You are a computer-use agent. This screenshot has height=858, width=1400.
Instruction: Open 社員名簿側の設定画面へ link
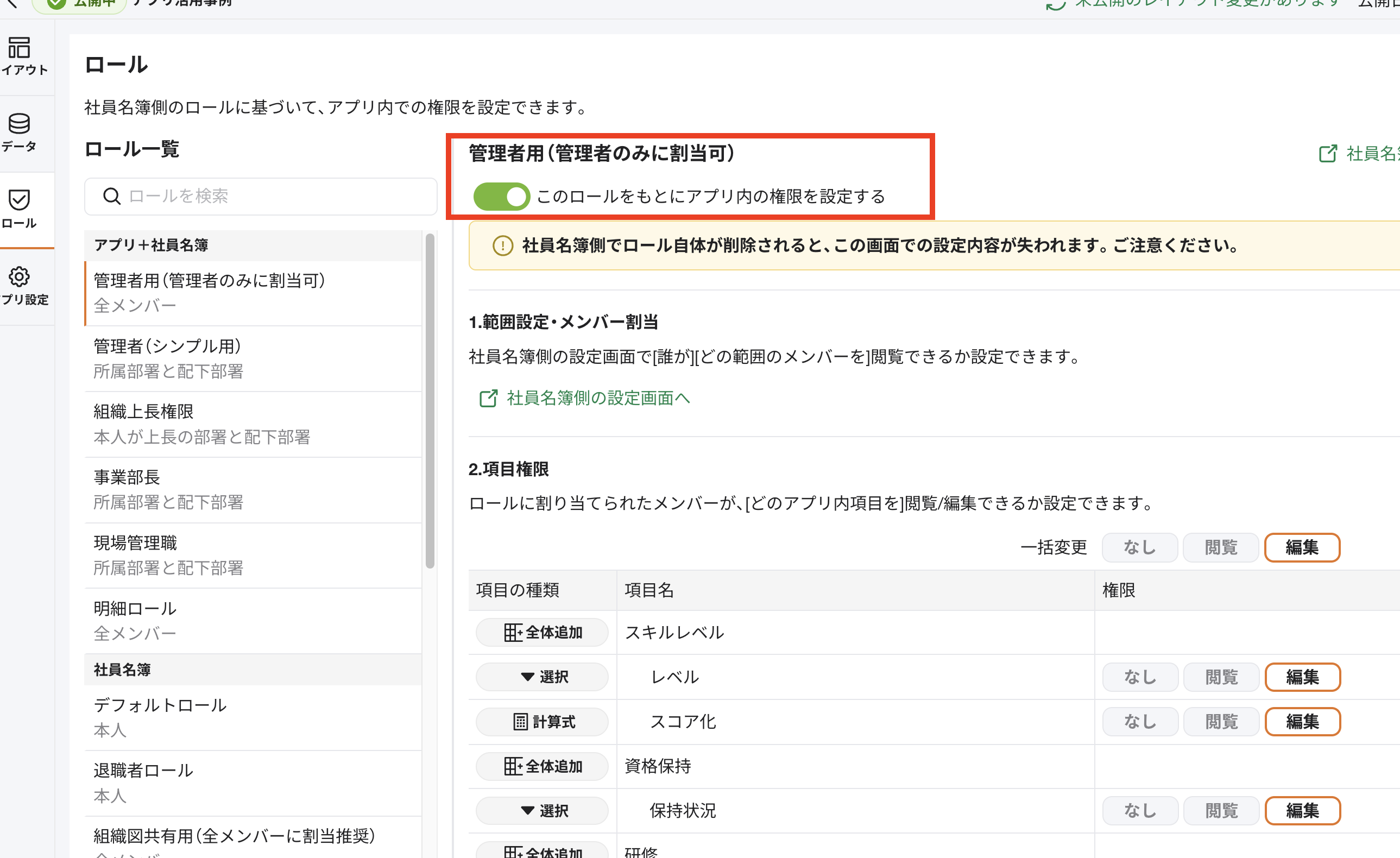(598, 398)
